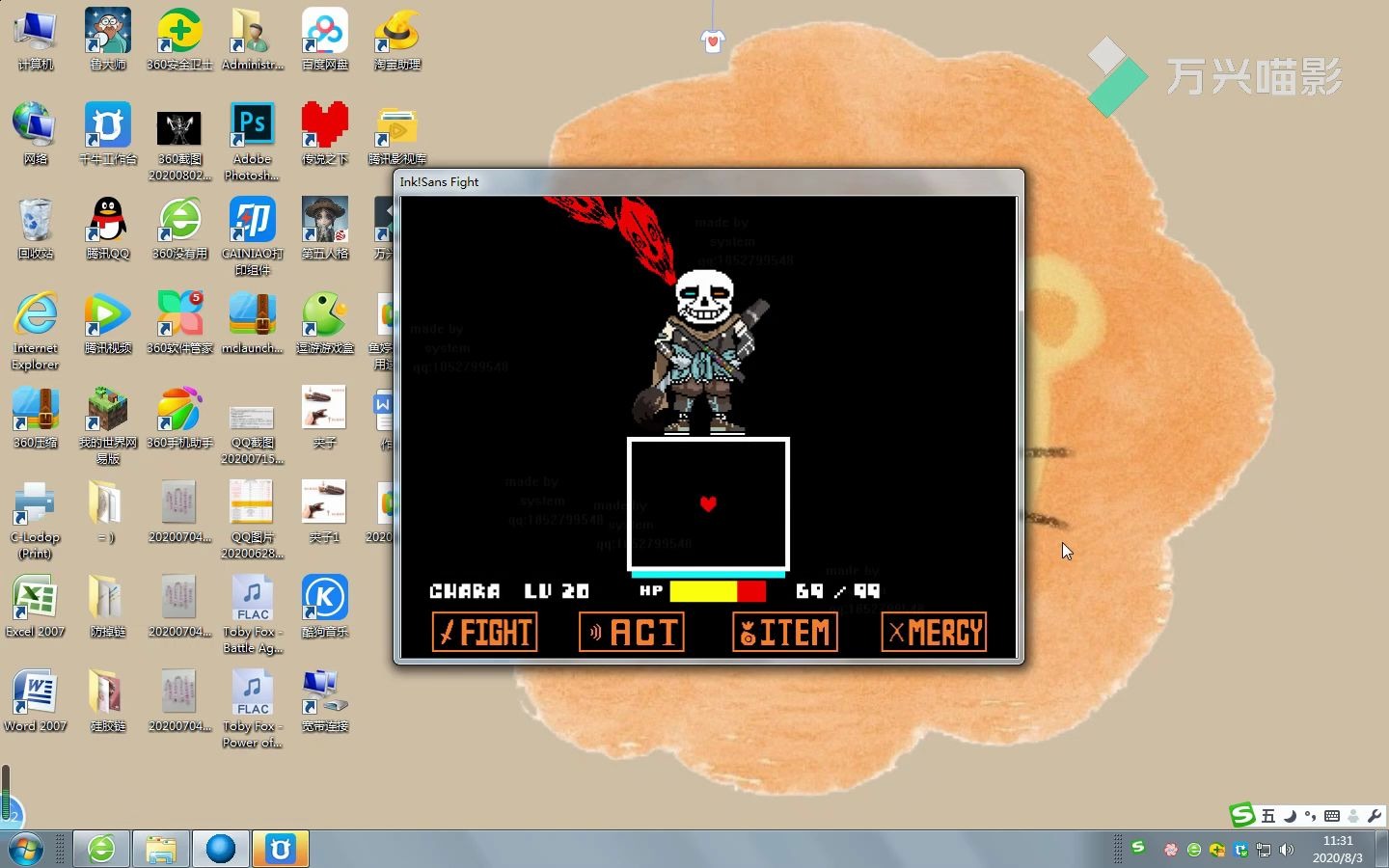The height and width of the screenshot is (868, 1389).
Task: Launch 360软件管家 desktop icon
Action: (180, 324)
